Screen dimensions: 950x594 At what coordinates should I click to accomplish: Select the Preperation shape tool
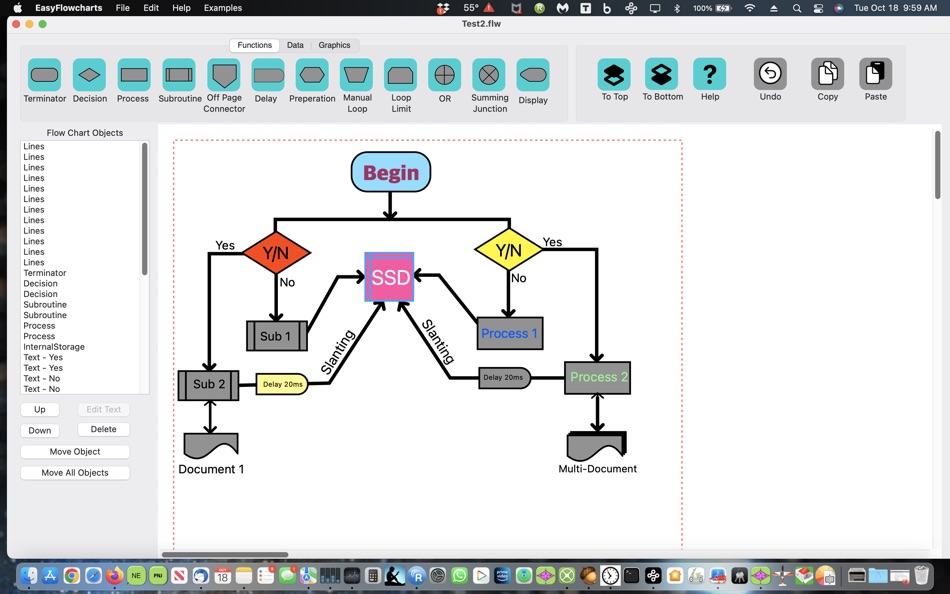point(312,75)
